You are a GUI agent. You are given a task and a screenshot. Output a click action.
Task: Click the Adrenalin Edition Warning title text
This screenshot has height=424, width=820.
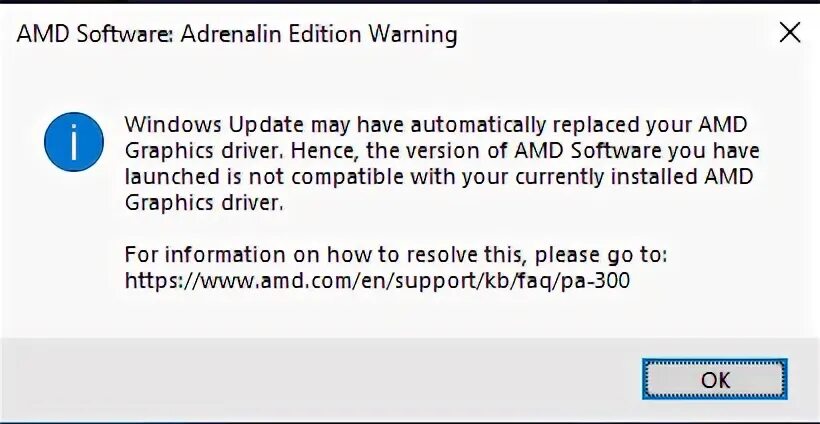coord(237,35)
